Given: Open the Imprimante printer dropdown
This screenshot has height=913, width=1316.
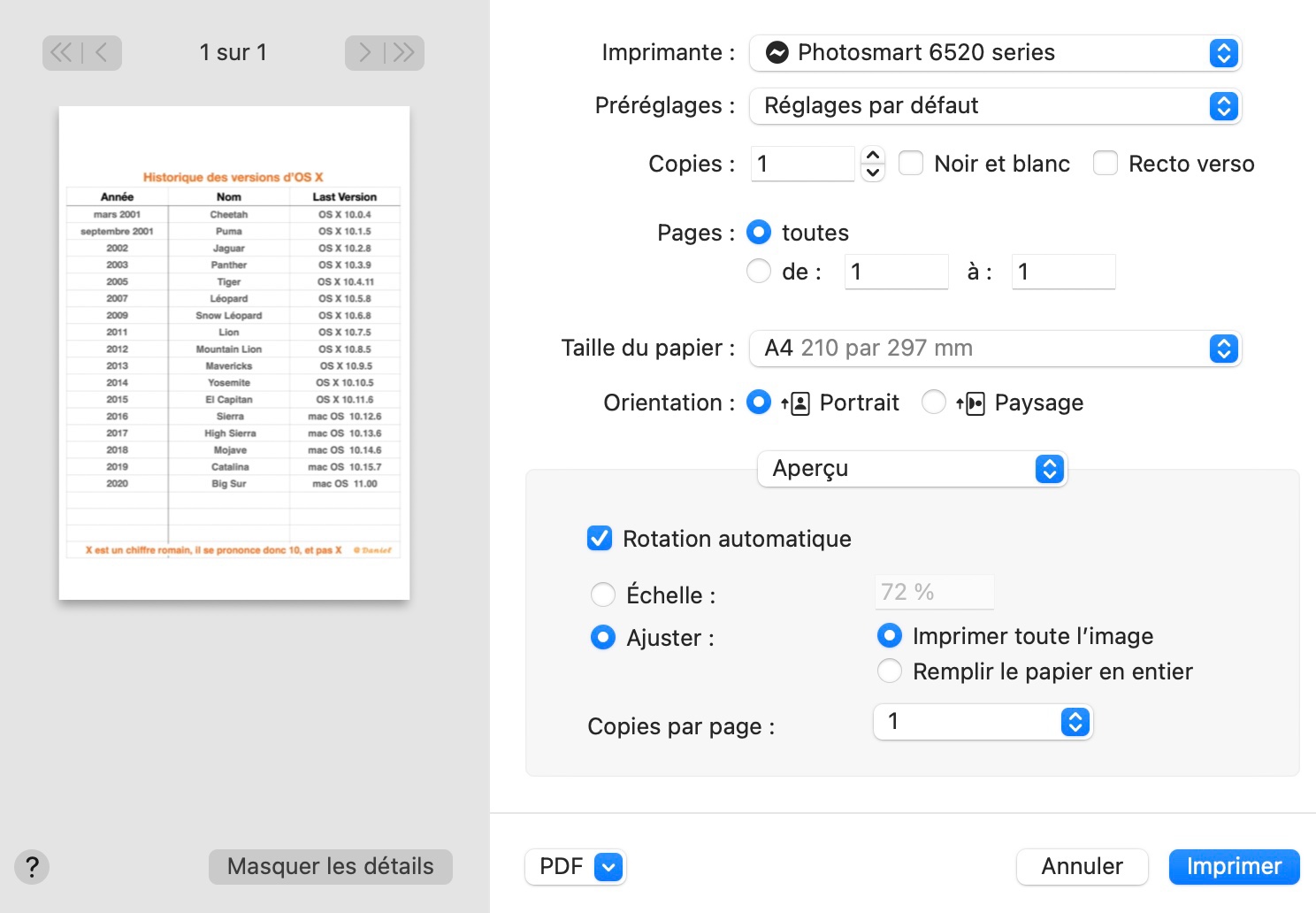Looking at the screenshot, I should (995, 53).
